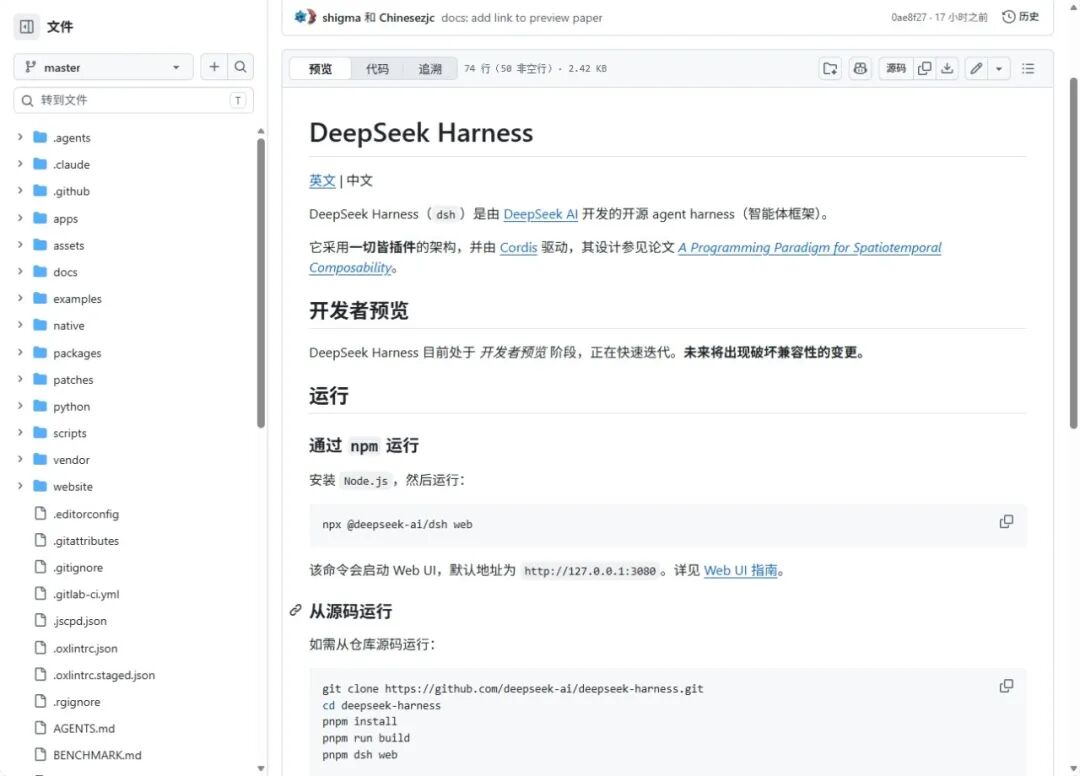Open the vendor folder row

point(134,460)
